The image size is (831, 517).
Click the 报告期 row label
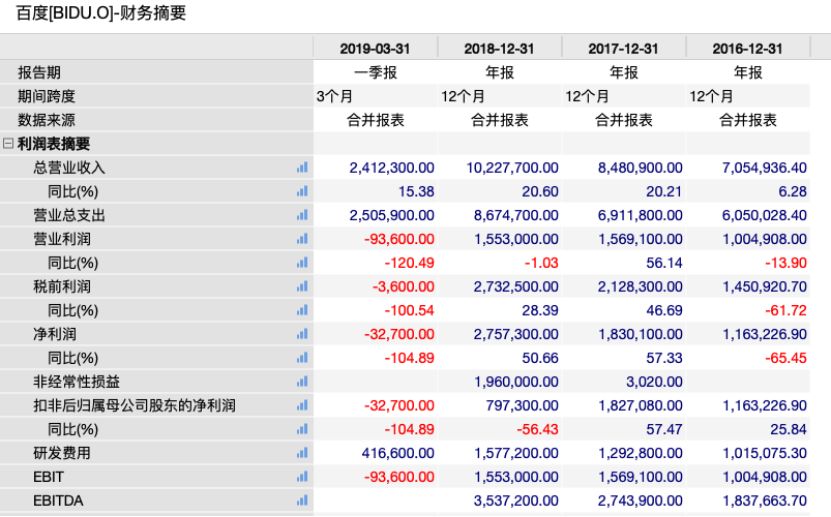39,73
